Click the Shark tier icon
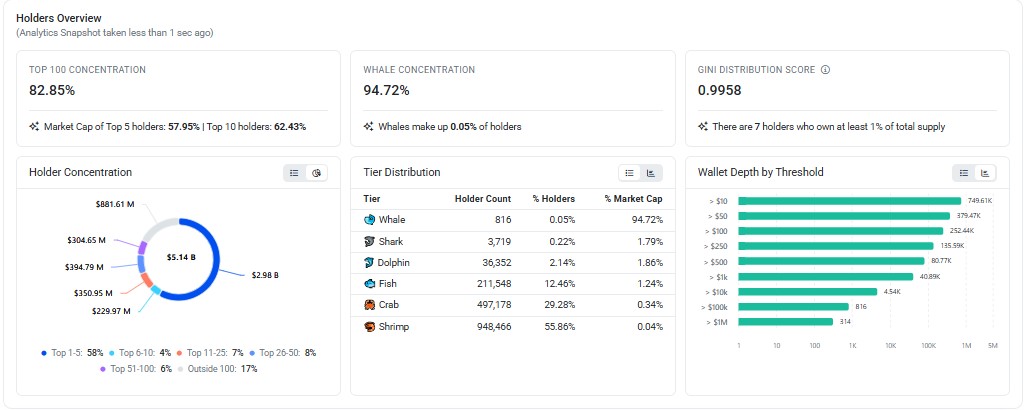The height and width of the screenshot is (410, 1027). [369, 242]
